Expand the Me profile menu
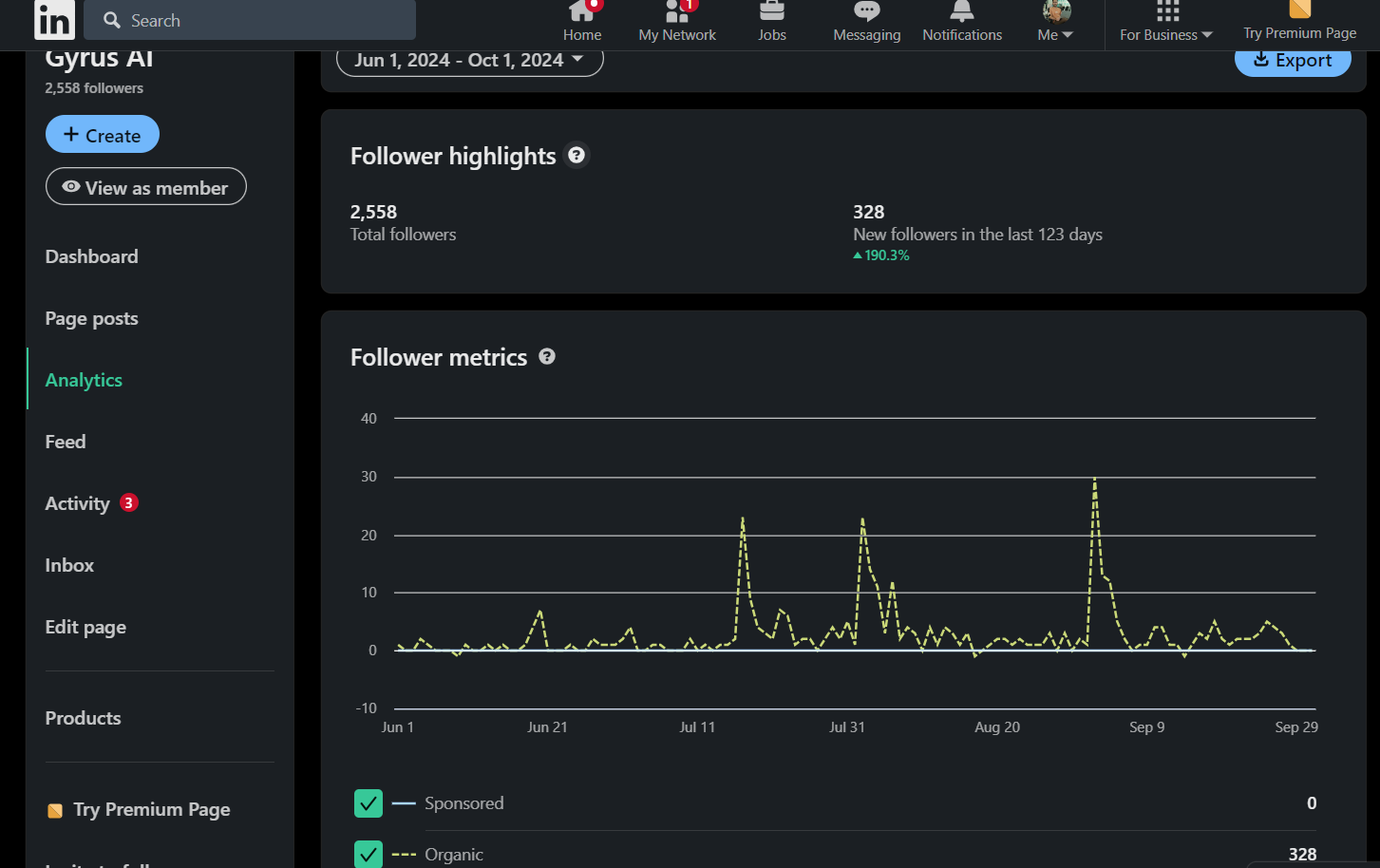 click(x=1055, y=23)
